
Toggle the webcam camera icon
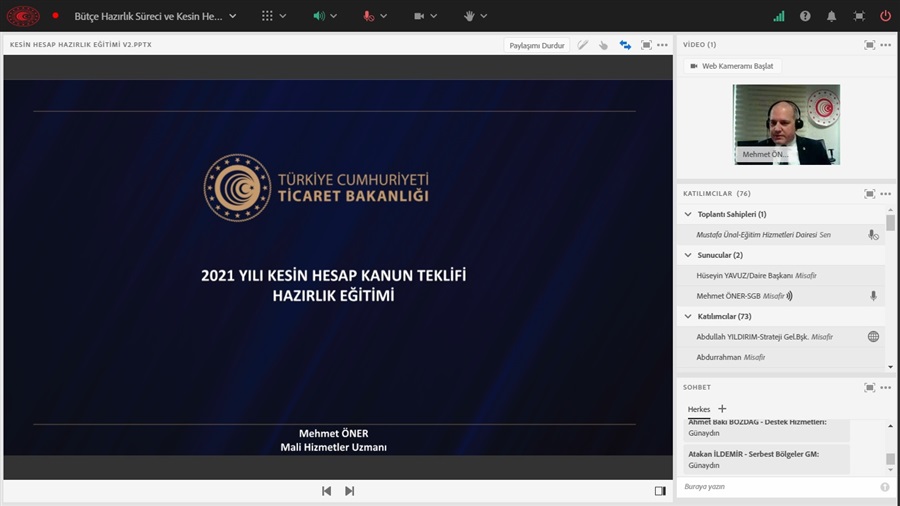pyautogui.click(x=419, y=16)
